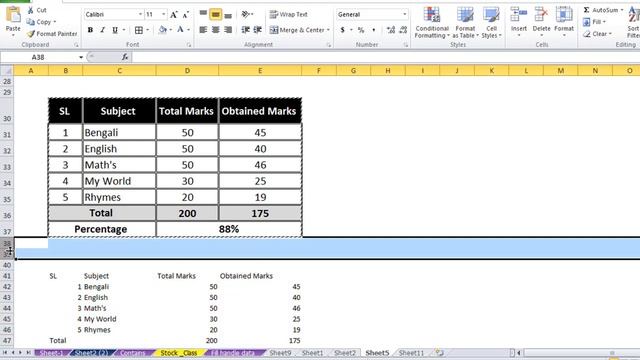The width and height of the screenshot is (640, 360).
Task: Click Merge & Center
Action: coord(297,30)
